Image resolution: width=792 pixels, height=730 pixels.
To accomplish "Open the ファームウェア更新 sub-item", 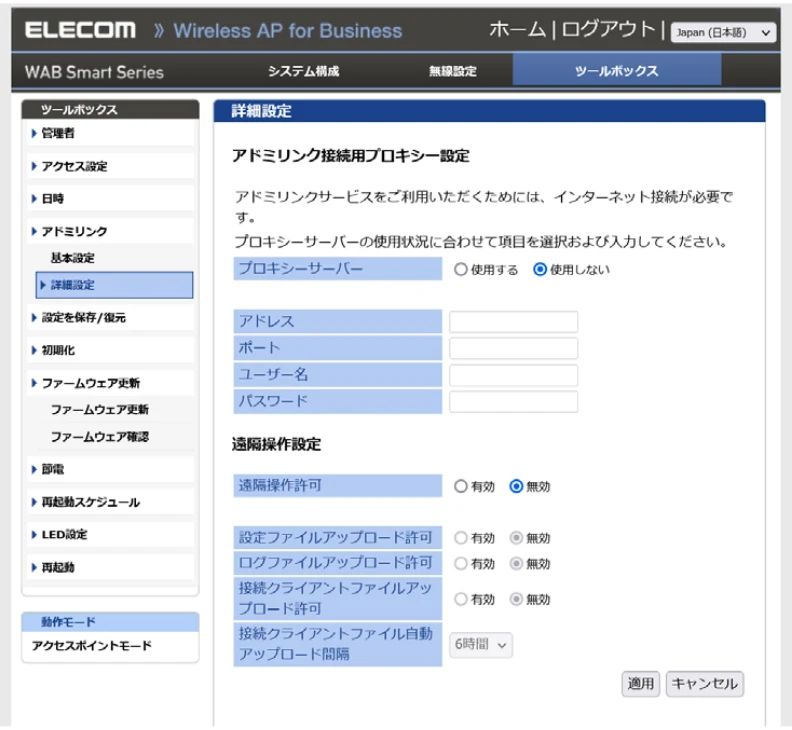I will tap(100, 410).
